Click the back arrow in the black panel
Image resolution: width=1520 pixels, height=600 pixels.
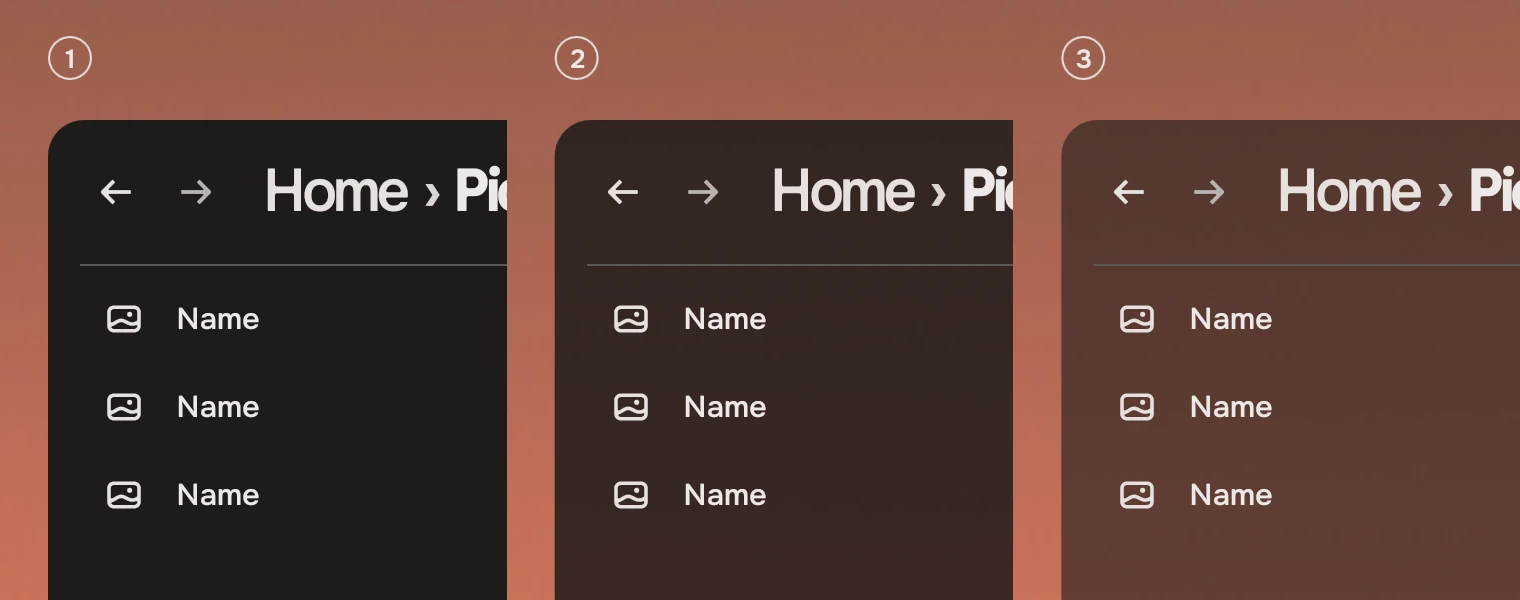(116, 192)
